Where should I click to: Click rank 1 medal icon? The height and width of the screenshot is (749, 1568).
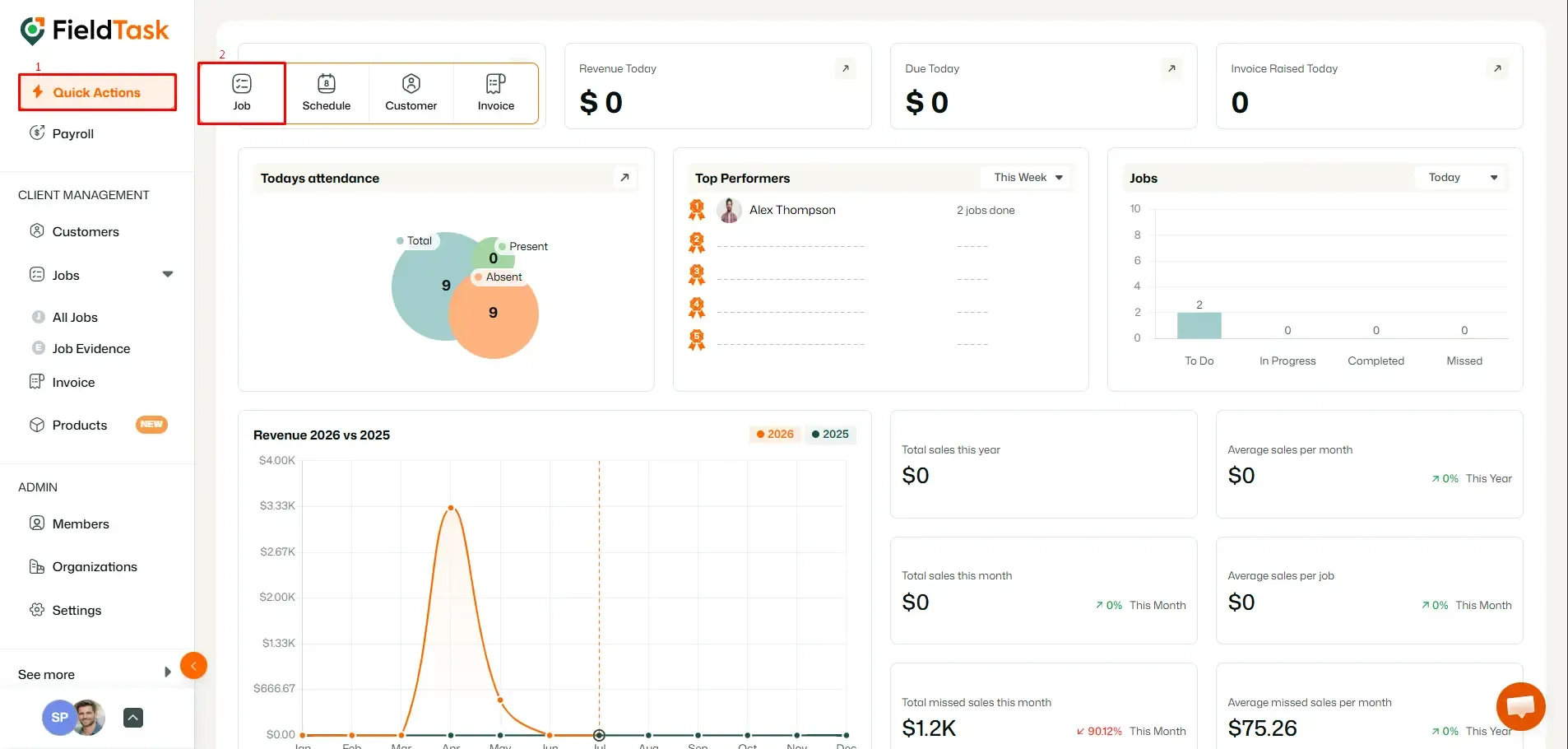click(x=697, y=210)
